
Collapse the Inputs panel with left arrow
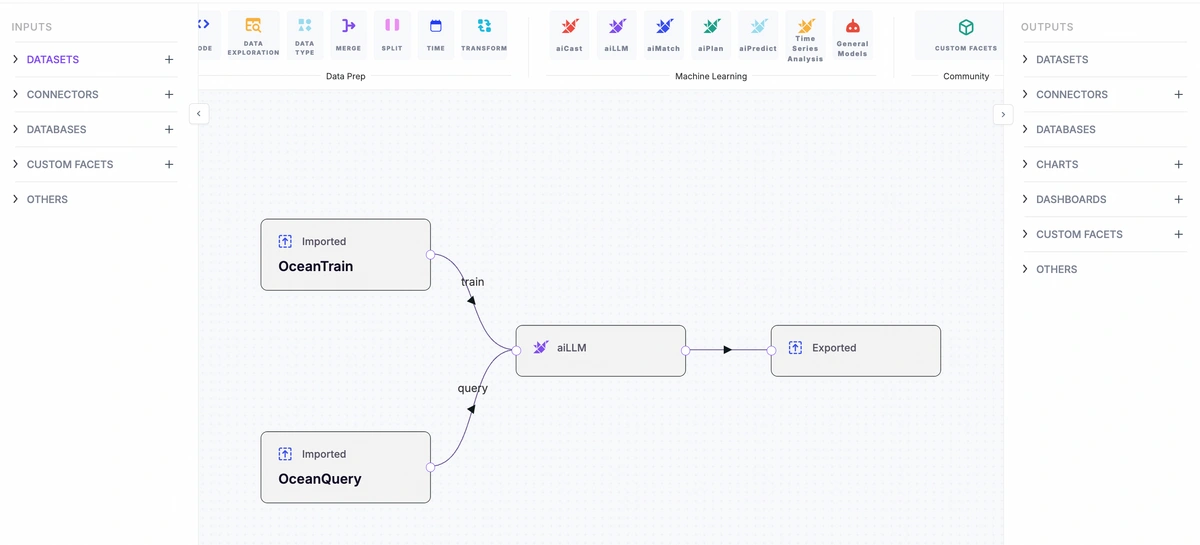198,114
